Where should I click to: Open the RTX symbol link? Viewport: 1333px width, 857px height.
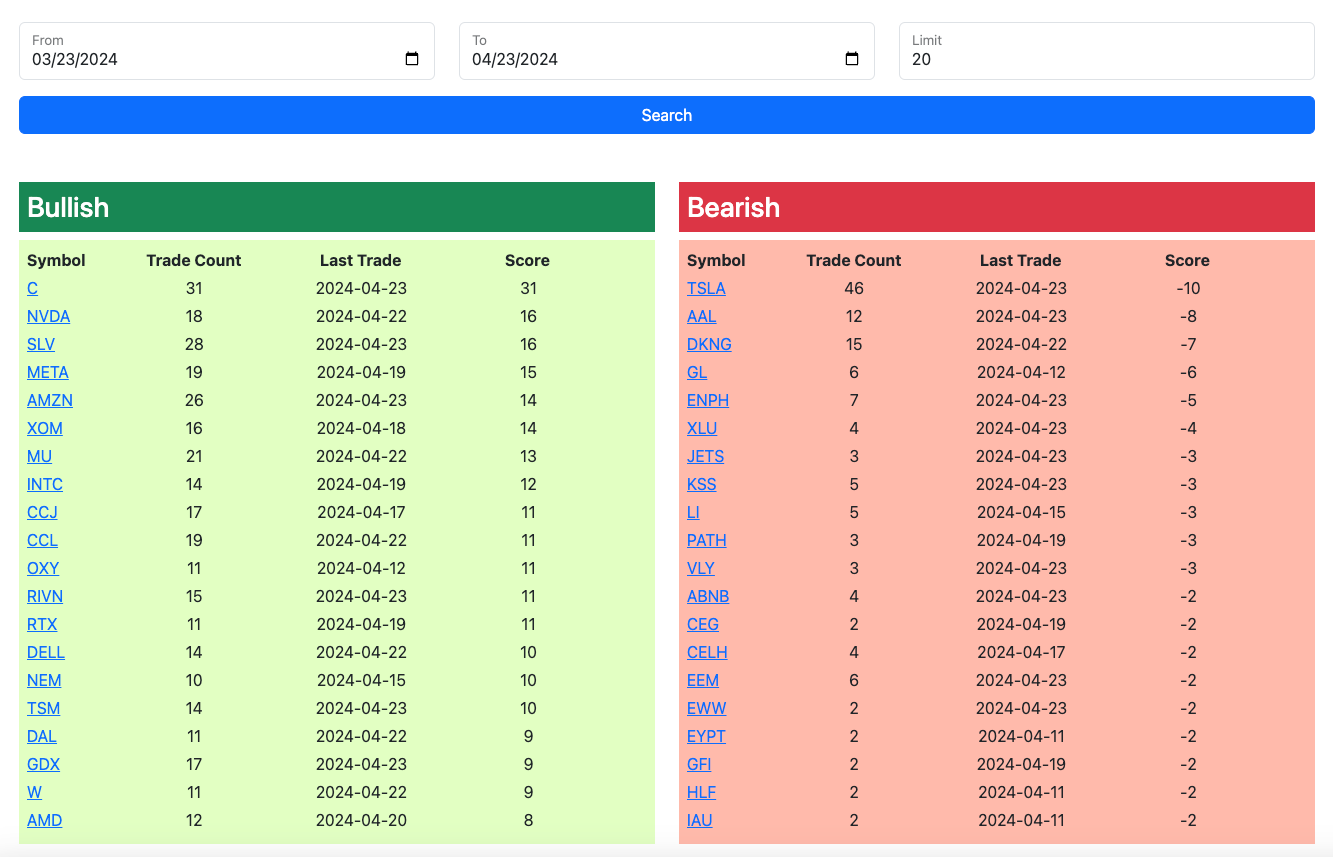(42, 624)
